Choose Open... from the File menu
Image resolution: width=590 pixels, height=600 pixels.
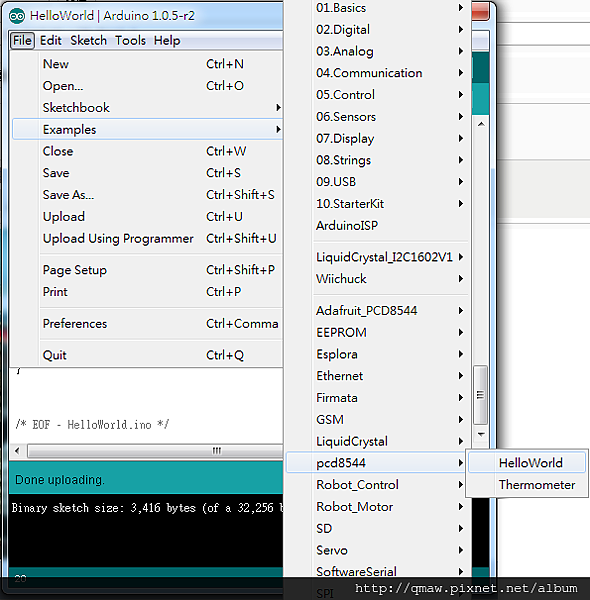click(x=148, y=86)
